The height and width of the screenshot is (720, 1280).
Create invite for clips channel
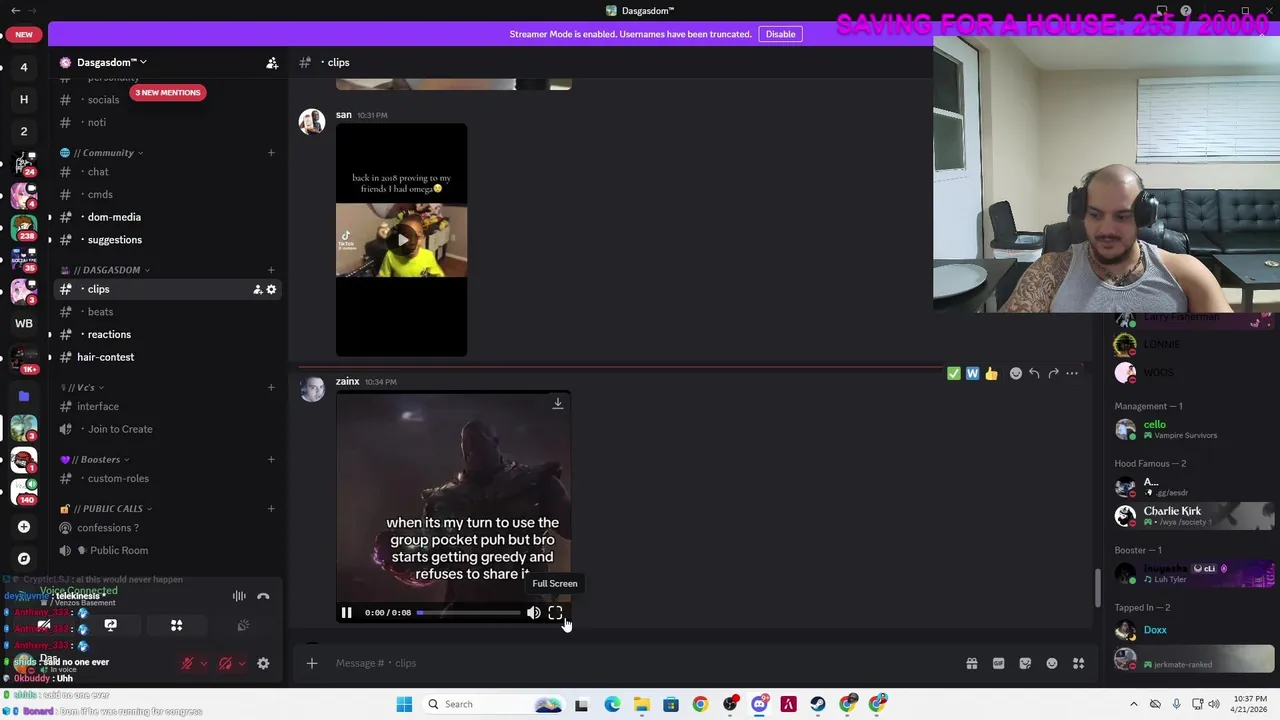coord(257,289)
